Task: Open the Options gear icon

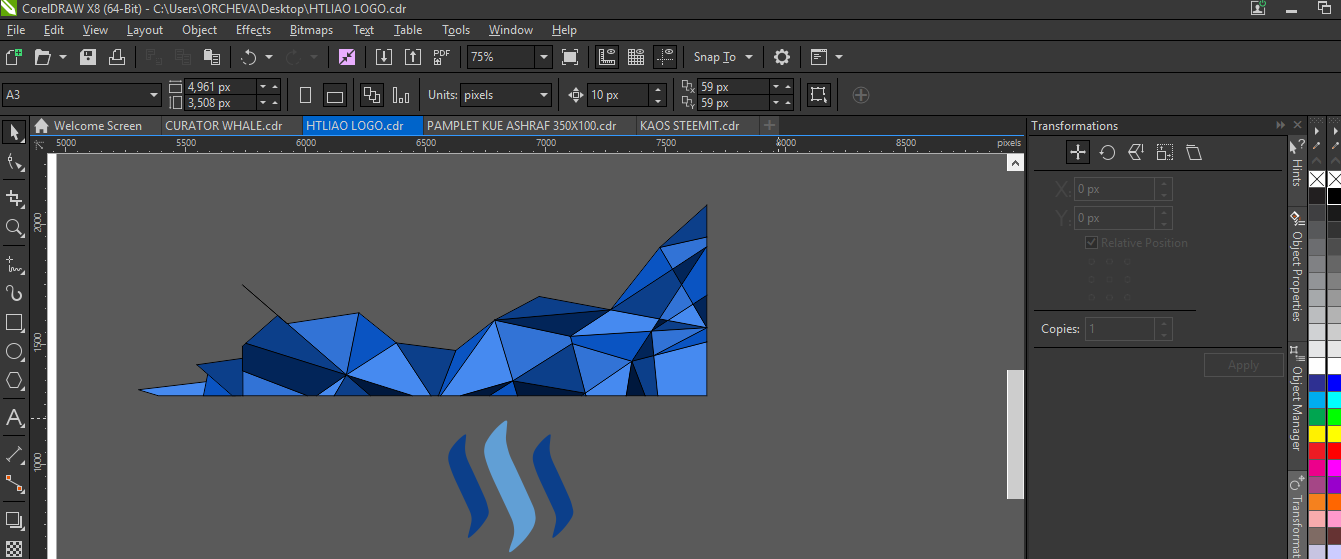Action: coord(782,57)
